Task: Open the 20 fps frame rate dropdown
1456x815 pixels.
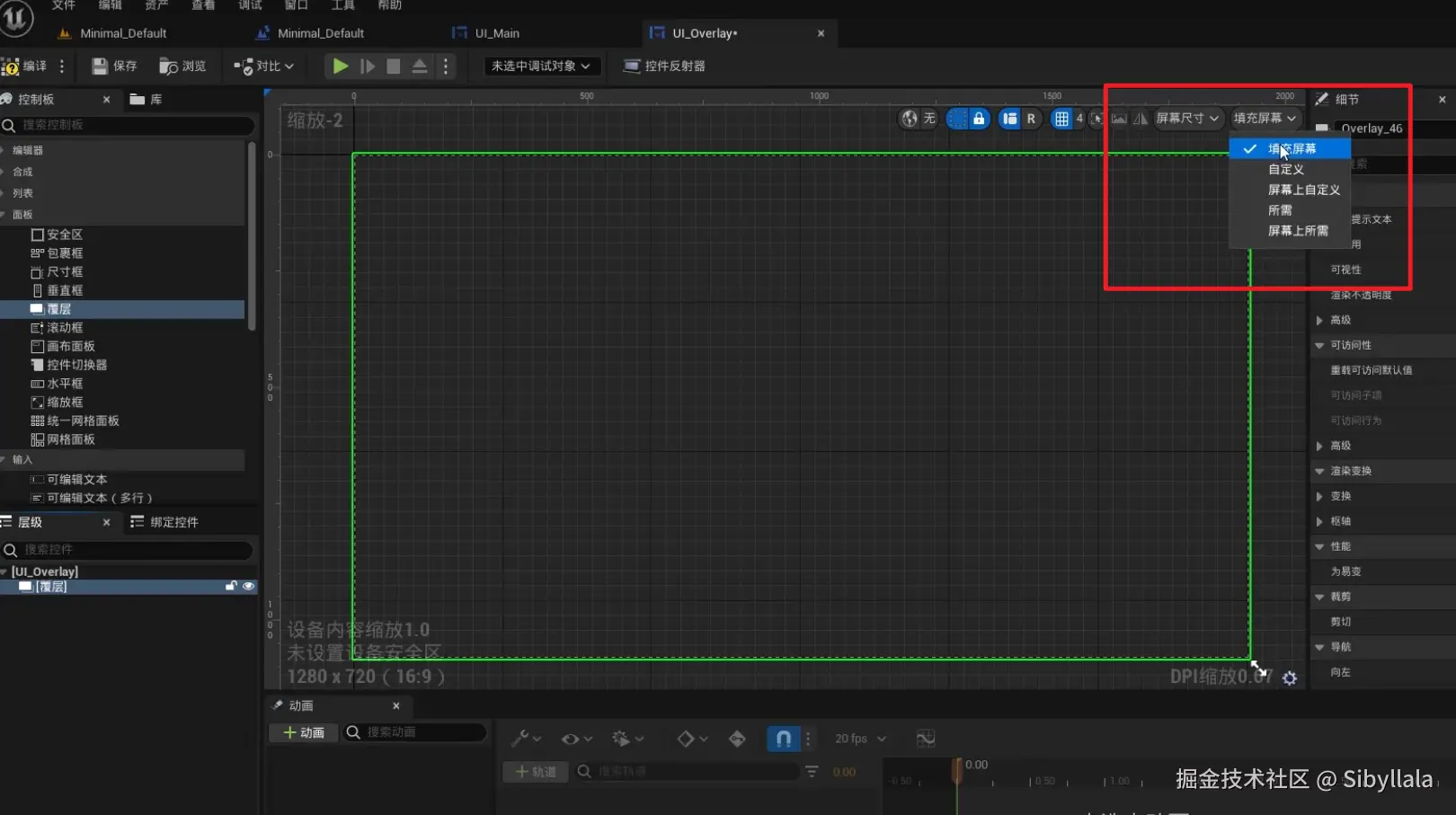Action: pos(860,739)
